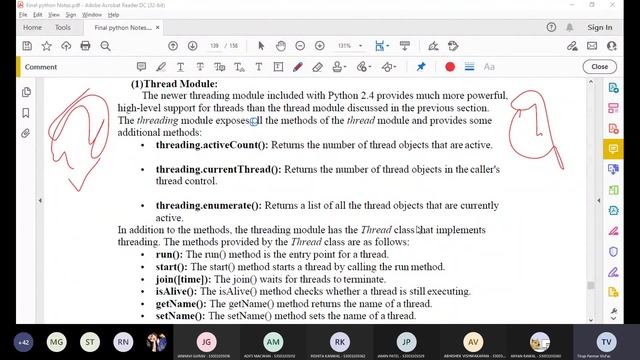Select the Underline text tool

(x=180, y=67)
